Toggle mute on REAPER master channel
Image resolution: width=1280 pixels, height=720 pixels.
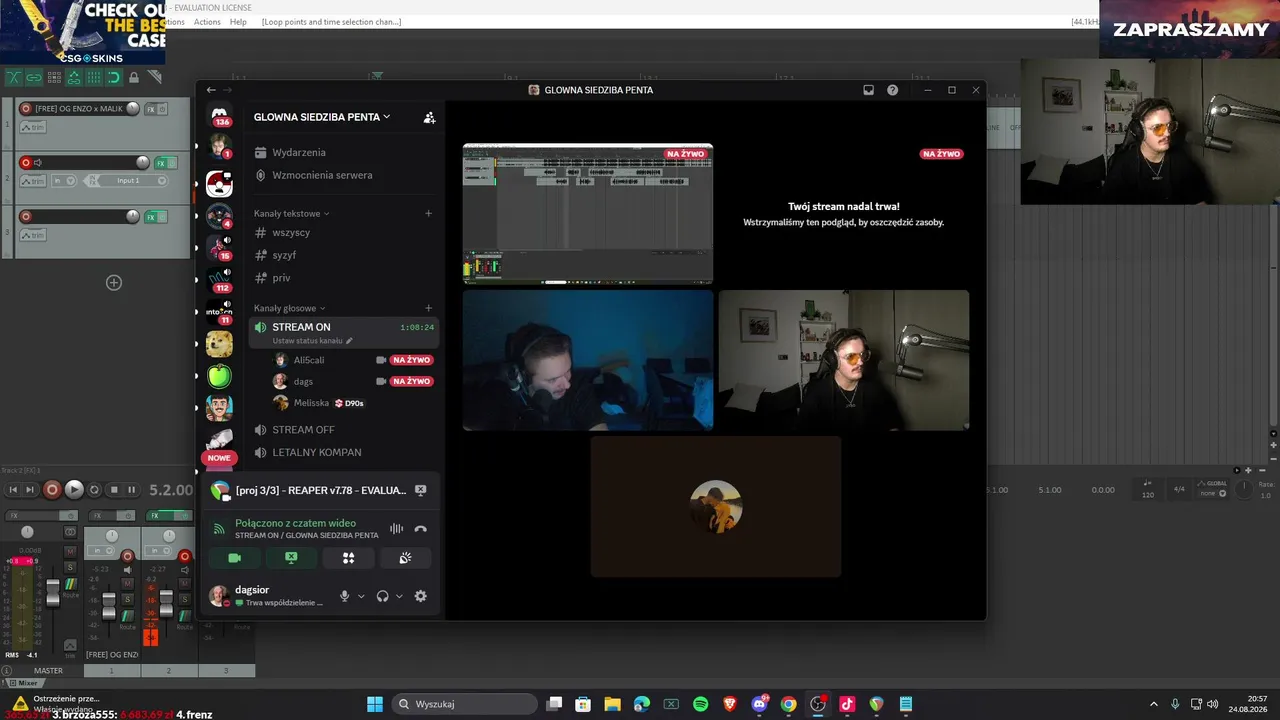click(x=70, y=550)
